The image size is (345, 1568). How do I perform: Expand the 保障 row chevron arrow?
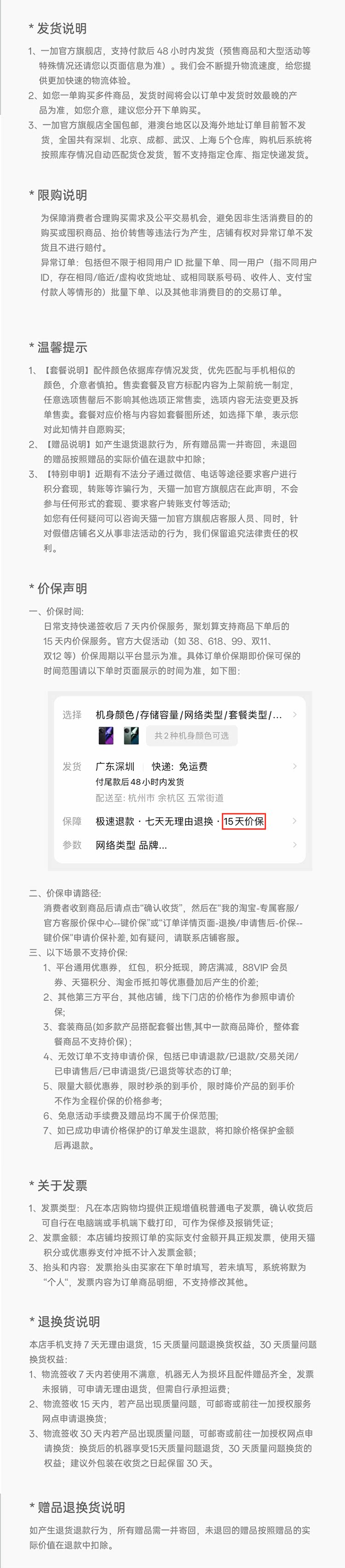click(x=295, y=821)
